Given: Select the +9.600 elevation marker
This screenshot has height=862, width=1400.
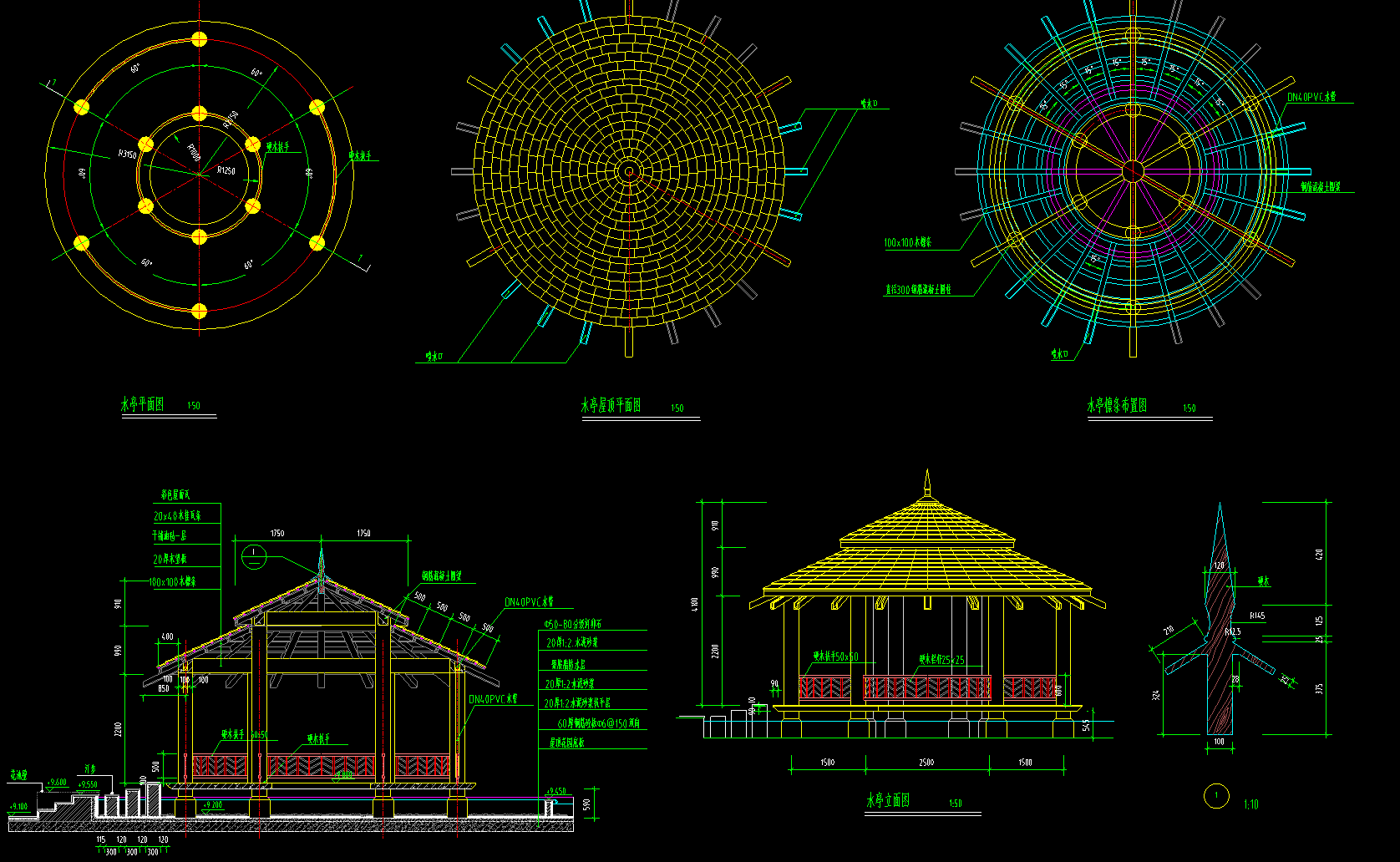Looking at the screenshot, I should coord(57,783).
